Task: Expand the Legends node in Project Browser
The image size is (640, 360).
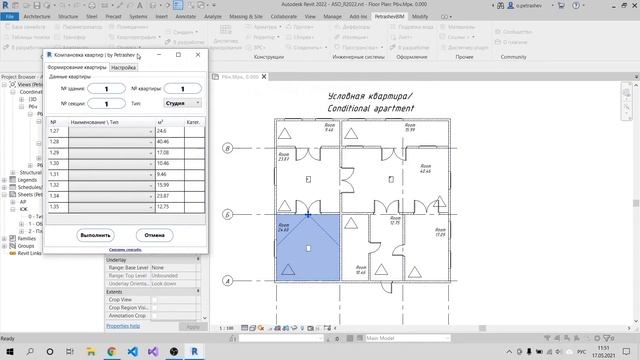Action: point(4,180)
